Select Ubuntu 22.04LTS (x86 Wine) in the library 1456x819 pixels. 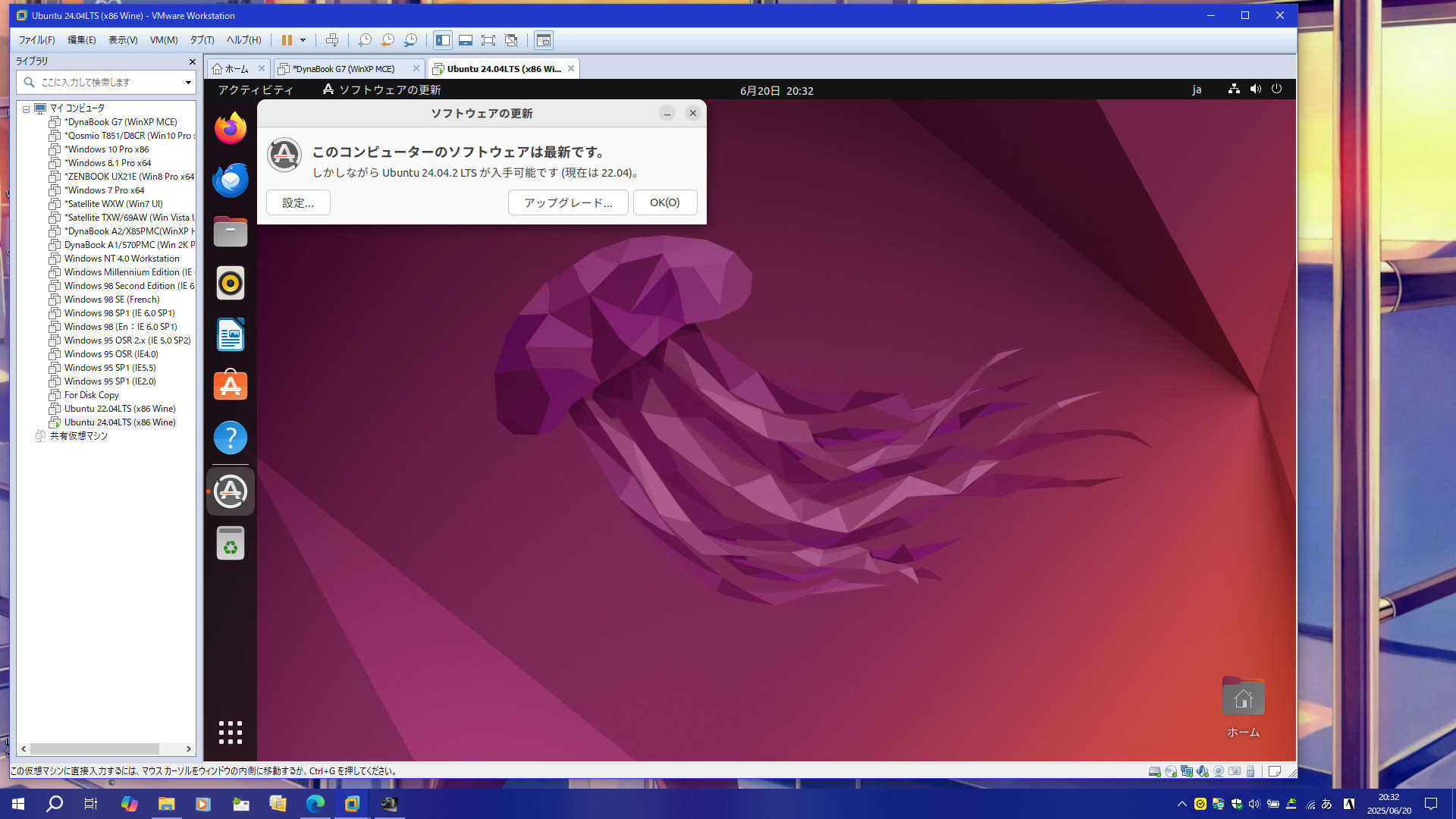(x=120, y=409)
